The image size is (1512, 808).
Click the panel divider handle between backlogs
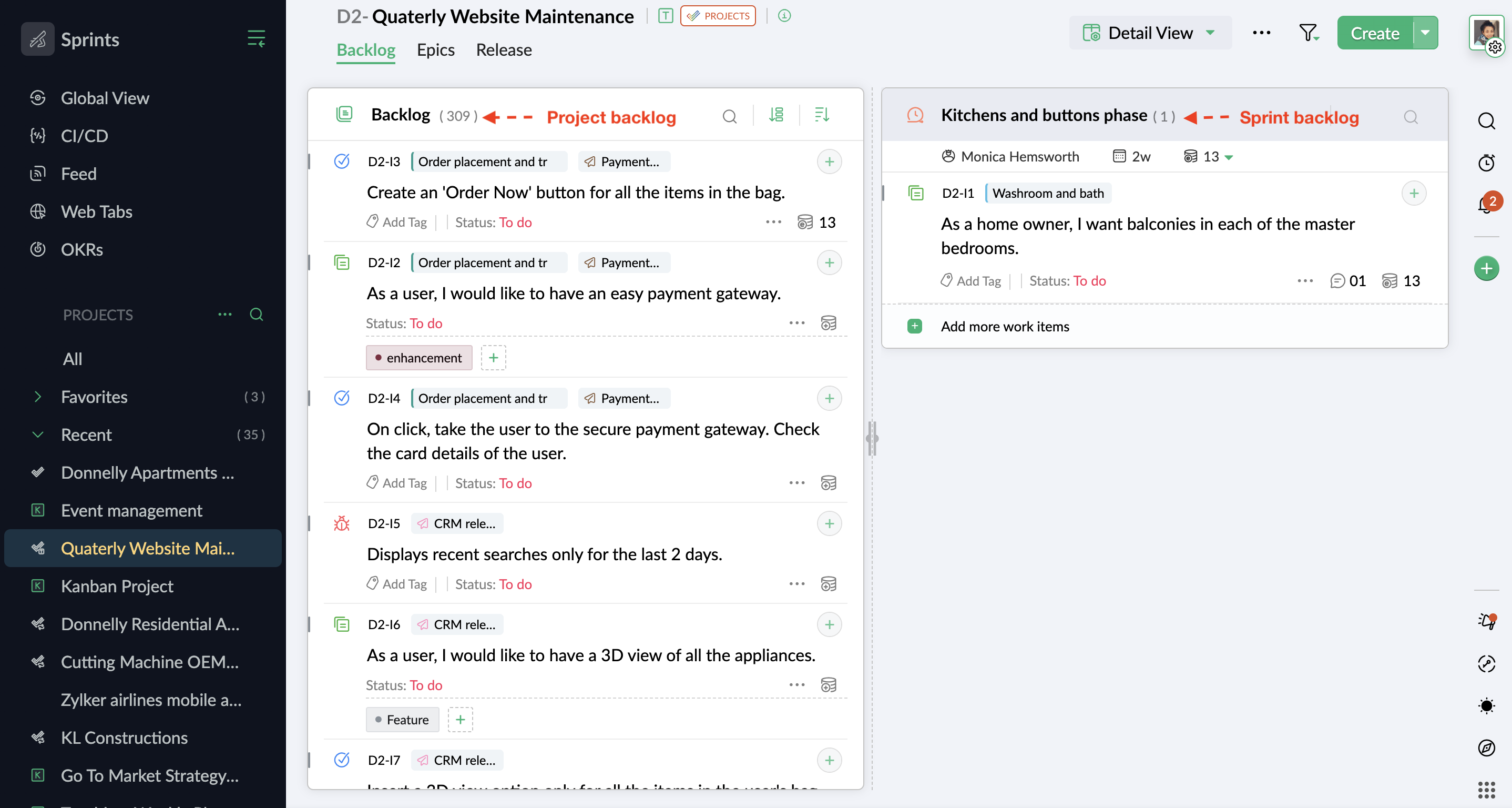872,438
